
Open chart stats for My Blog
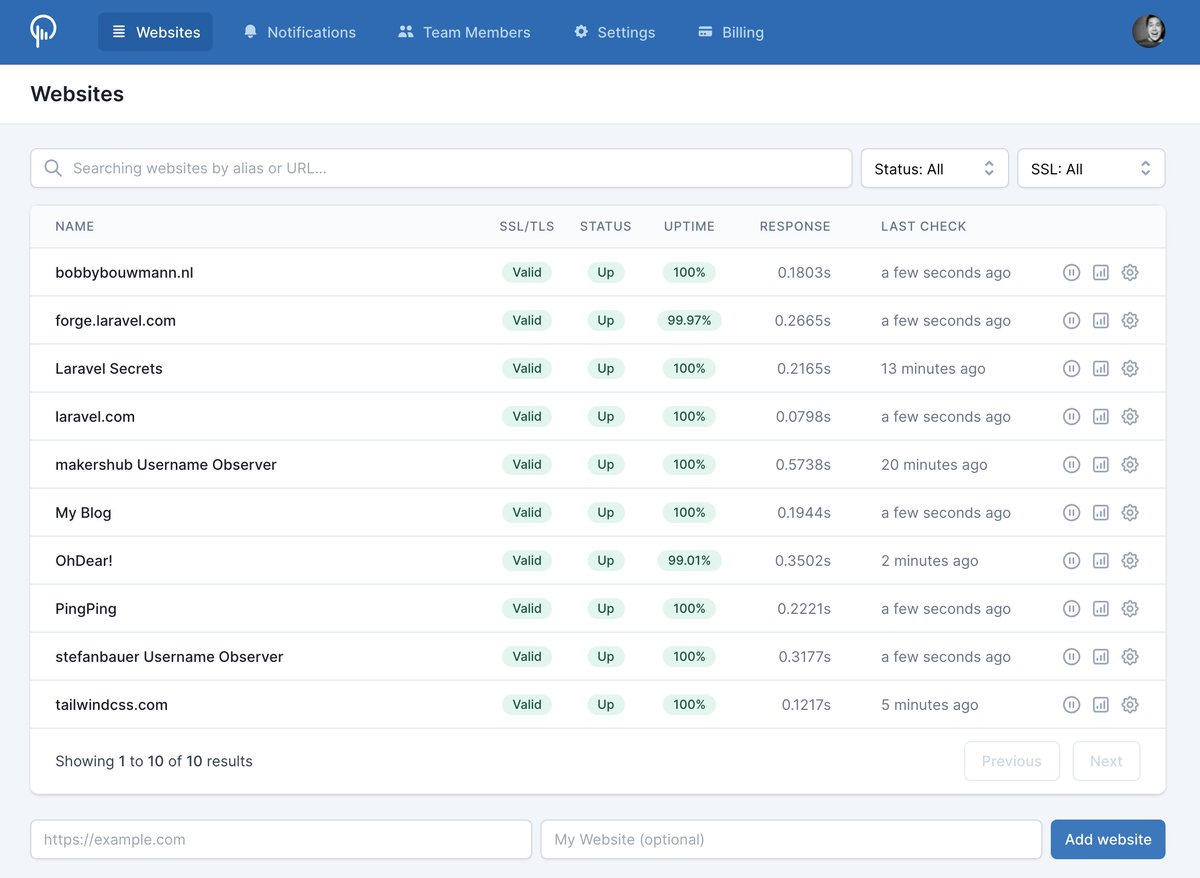coord(1101,512)
